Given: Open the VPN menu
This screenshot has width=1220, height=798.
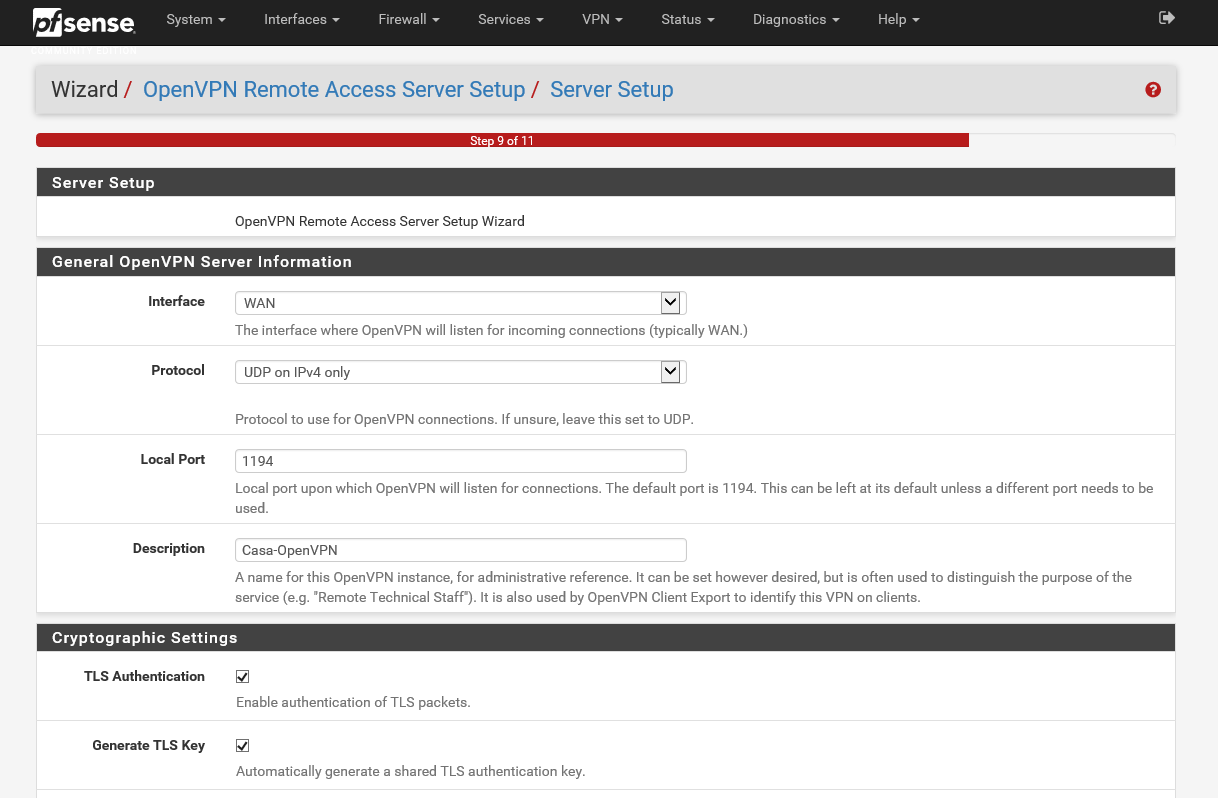Looking at the screenshot, I should (603, 19).
